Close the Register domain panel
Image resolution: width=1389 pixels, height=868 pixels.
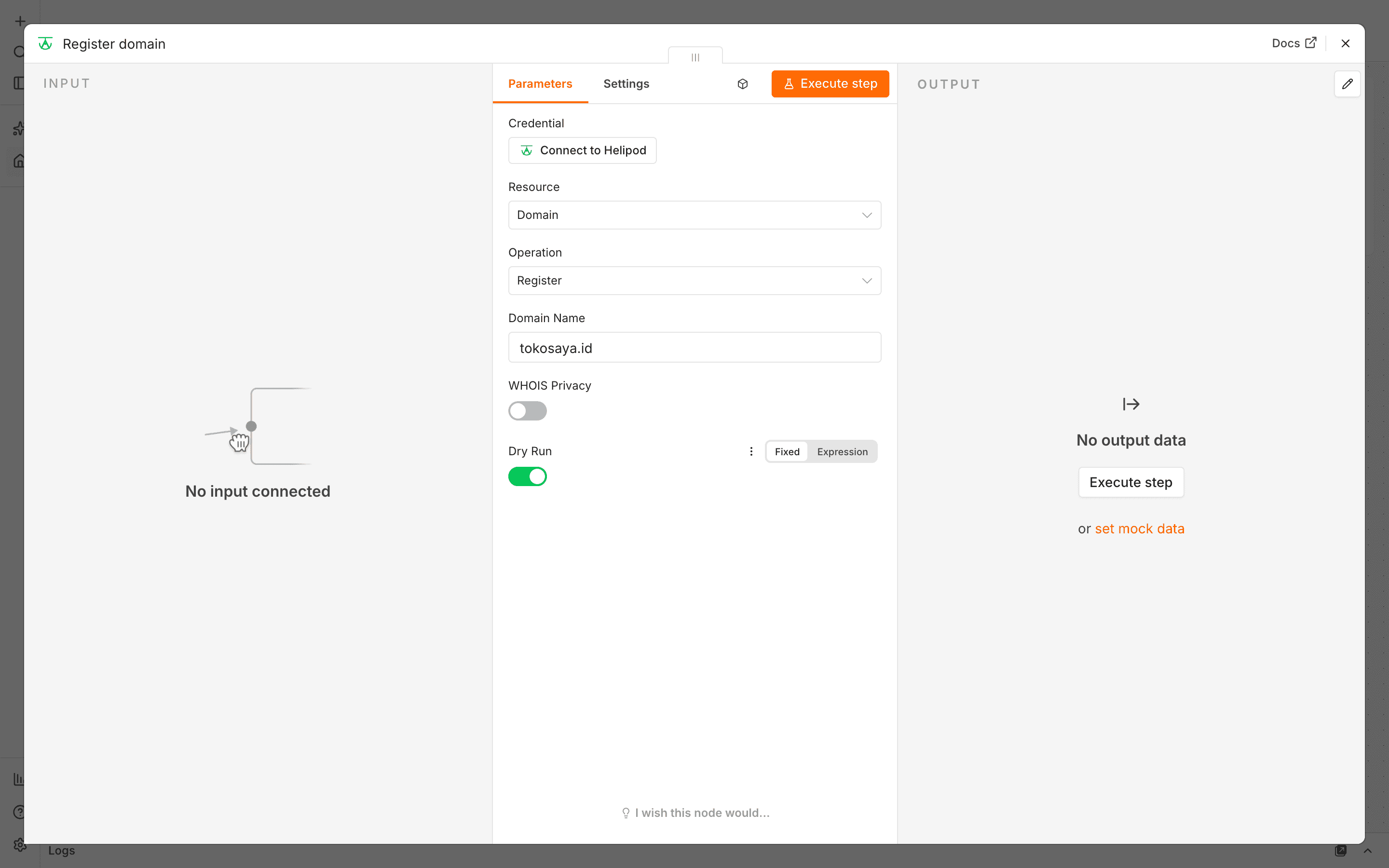pyautogui.click(x=1346, y=43)
